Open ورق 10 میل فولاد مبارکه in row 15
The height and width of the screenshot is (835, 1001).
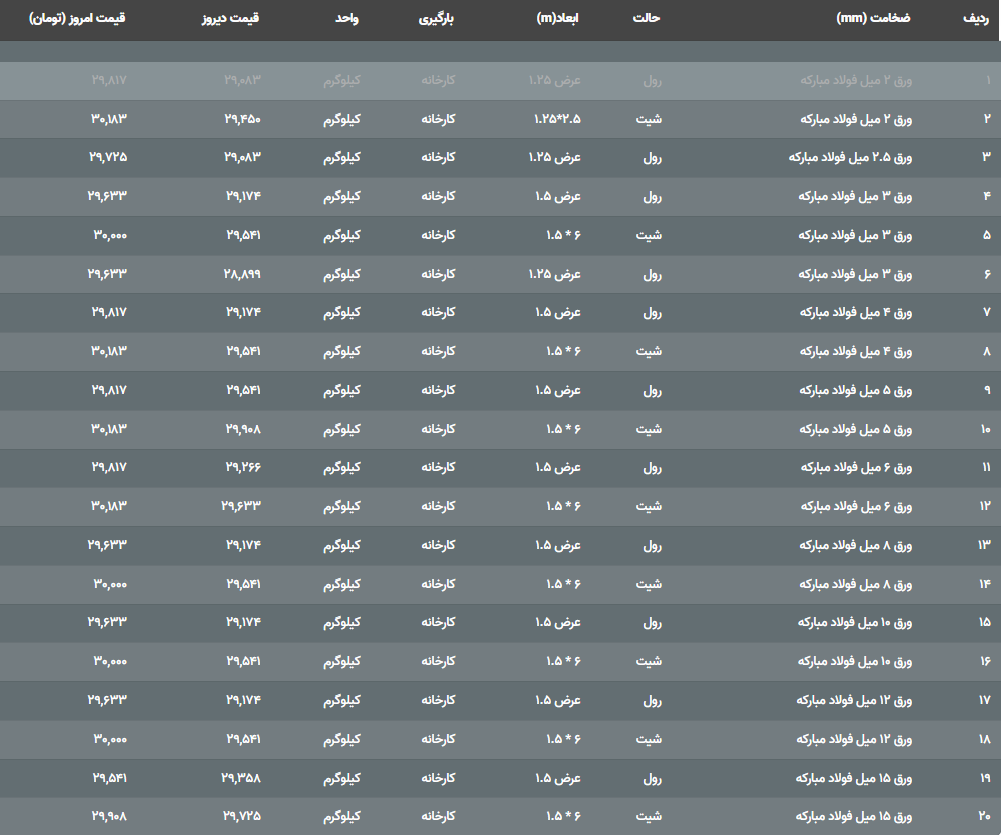(x=854, y=622)
